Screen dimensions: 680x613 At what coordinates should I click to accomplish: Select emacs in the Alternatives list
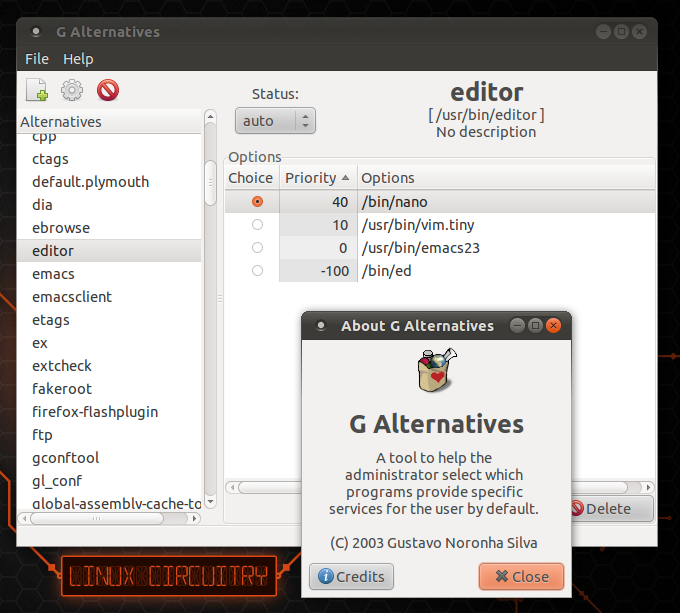109,274
